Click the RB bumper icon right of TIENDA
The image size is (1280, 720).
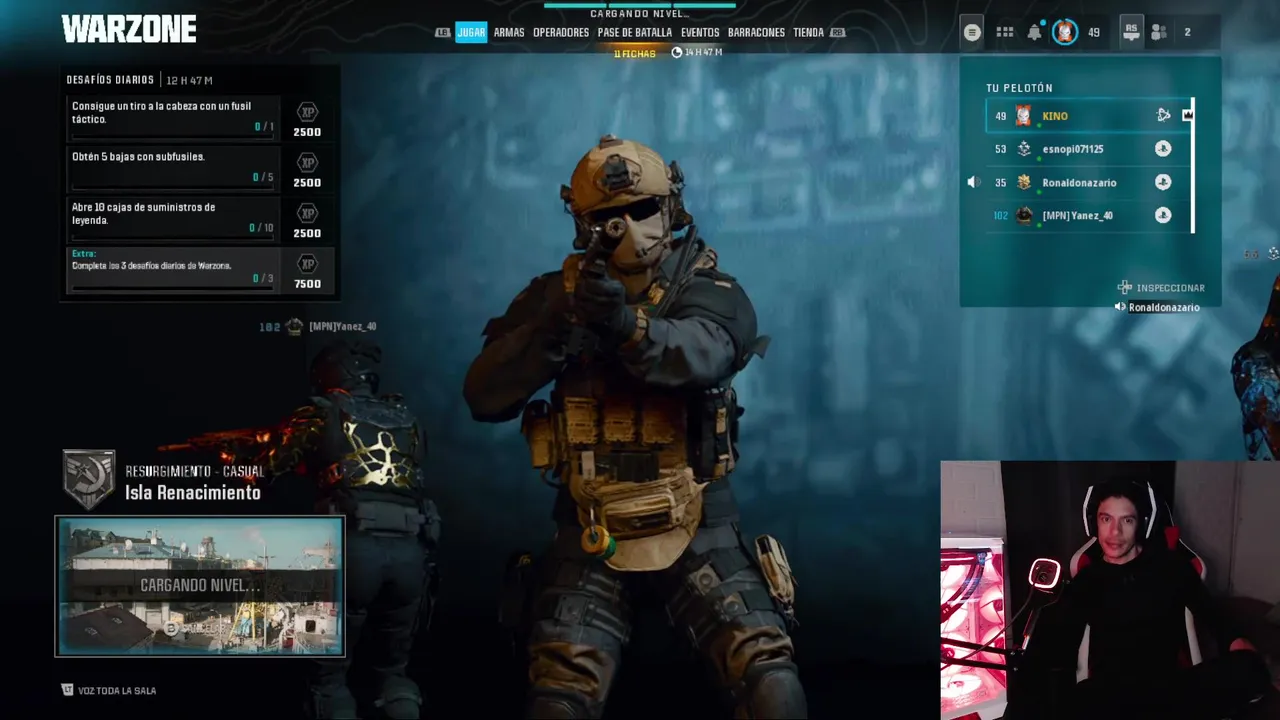pyautogui.click(x=838, y=32)
